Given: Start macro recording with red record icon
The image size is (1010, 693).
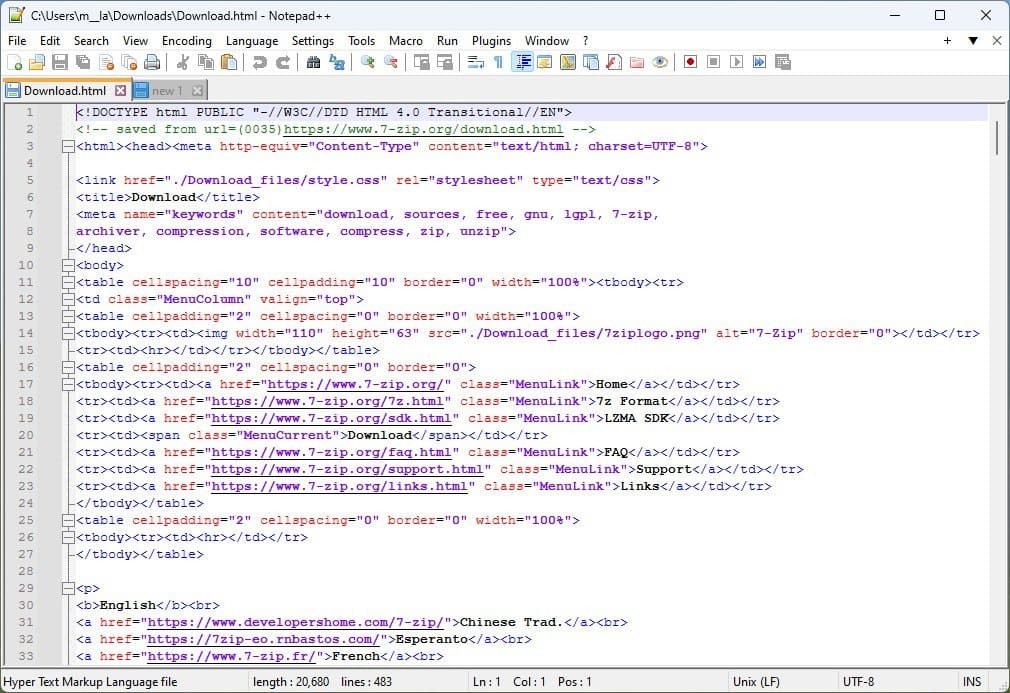Looking at the screenshot, I should point(690,62).
